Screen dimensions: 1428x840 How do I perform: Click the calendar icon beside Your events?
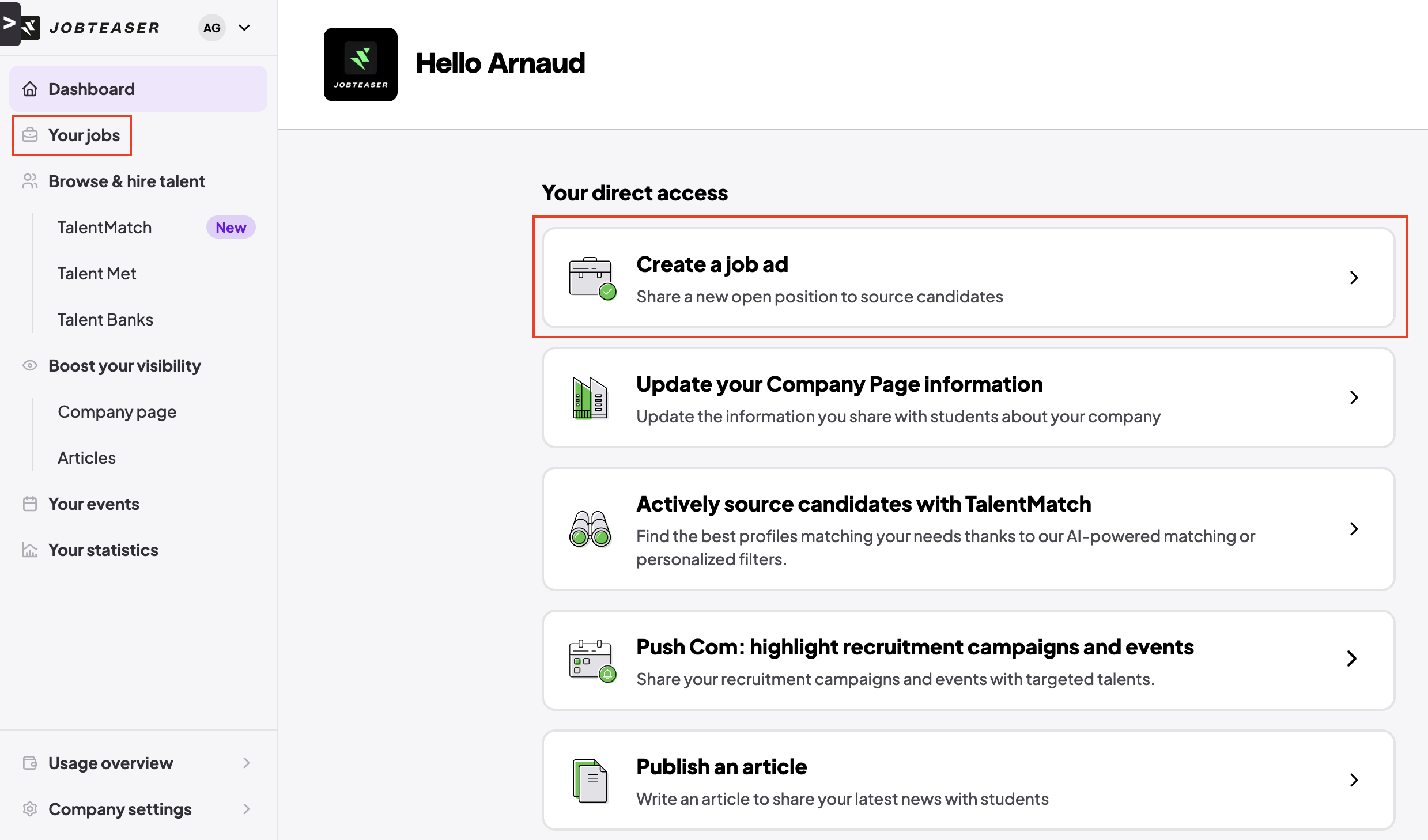tap(30, 504)
